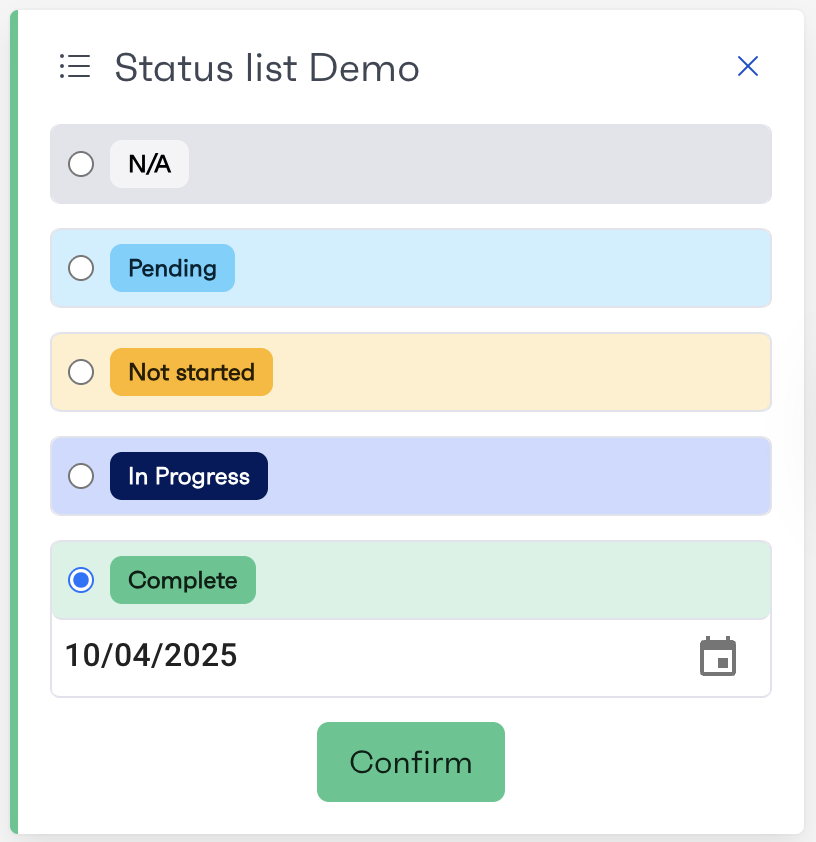
Task: Click the grey N/A label chip
Action: pos(149,164)
